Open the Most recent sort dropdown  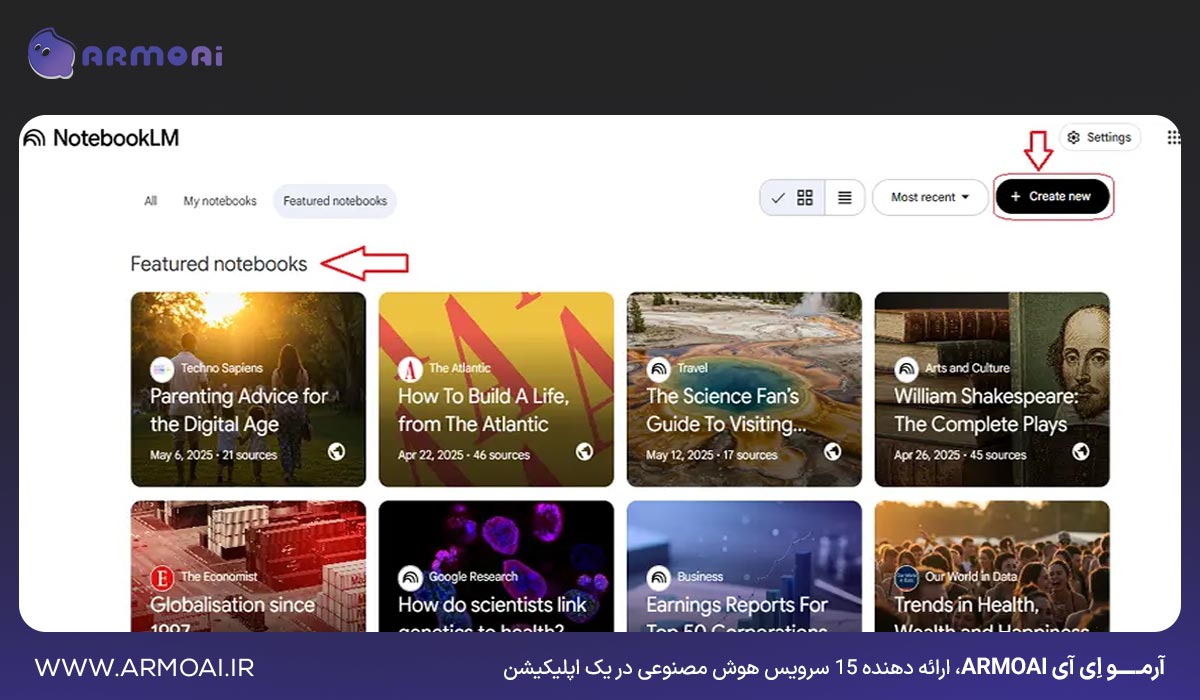[928, 197]
